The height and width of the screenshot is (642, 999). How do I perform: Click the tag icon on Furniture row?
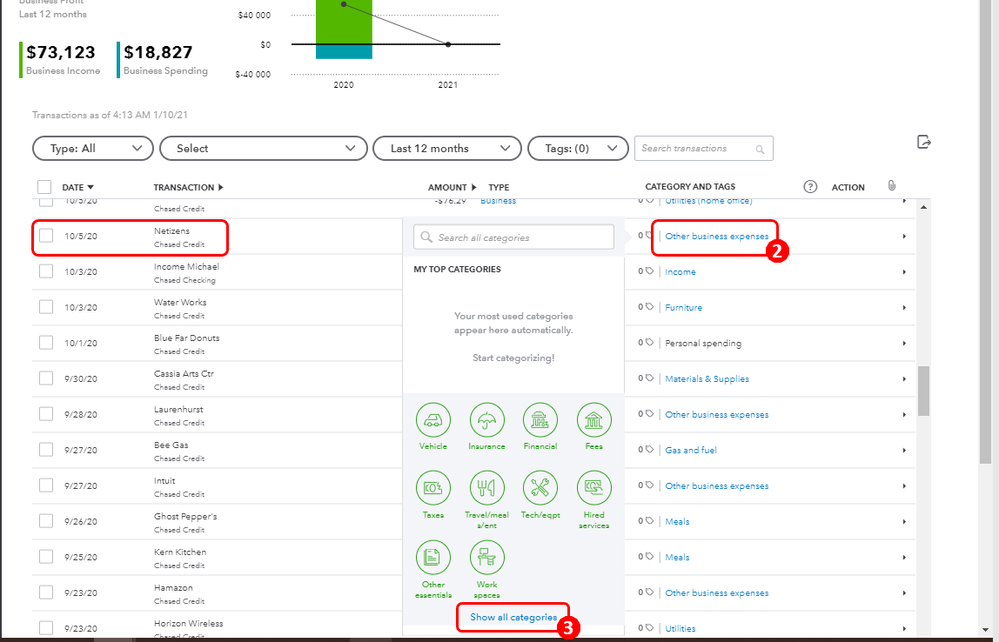[x=649, y=307]
